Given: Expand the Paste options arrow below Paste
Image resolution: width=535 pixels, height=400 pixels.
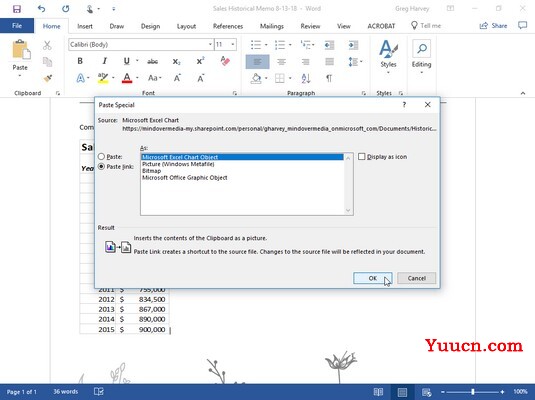Looking at the screenshot, I should [20, 75].
